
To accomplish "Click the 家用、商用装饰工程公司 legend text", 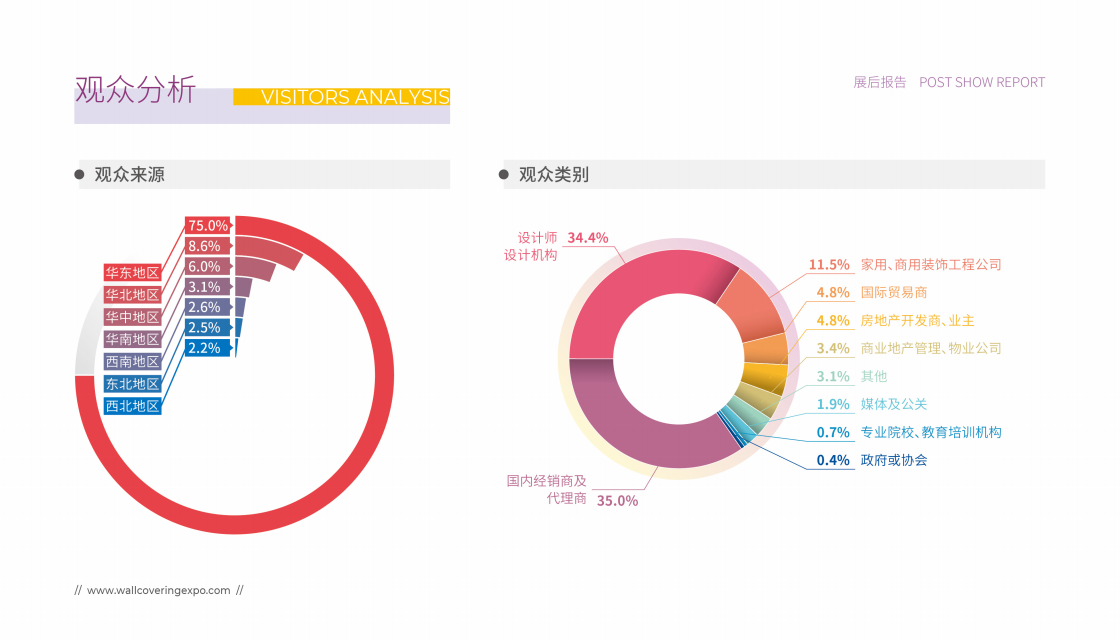I will (931, 265).
